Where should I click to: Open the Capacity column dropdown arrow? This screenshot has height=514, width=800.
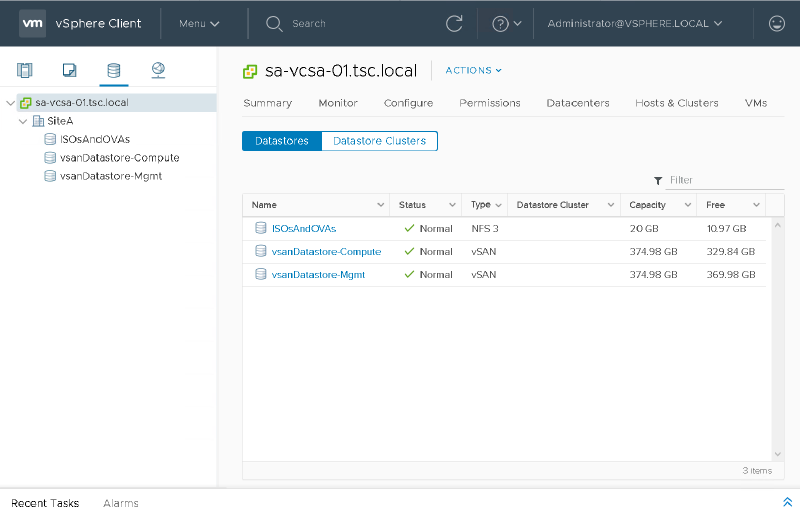click(688, 205)
